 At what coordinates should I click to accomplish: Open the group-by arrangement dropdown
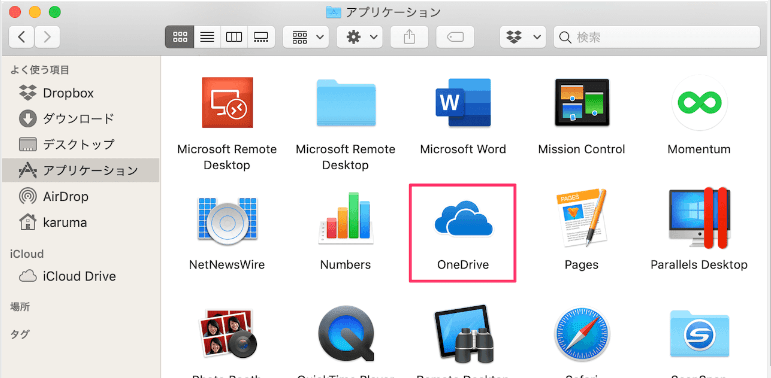[306, 37]
